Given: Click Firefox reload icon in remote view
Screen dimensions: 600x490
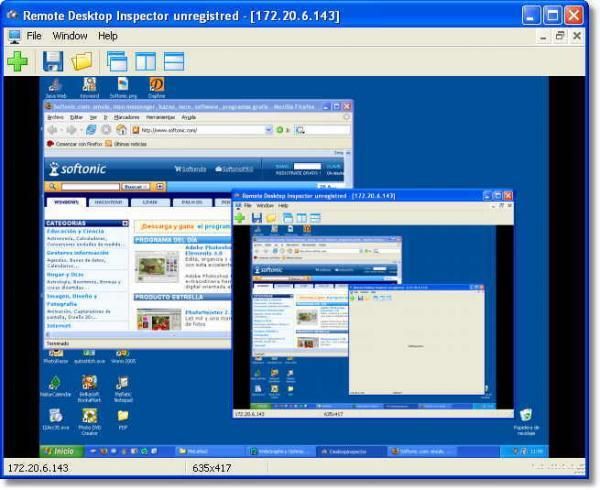Looking at the screenshot, I should pos(91,130).
